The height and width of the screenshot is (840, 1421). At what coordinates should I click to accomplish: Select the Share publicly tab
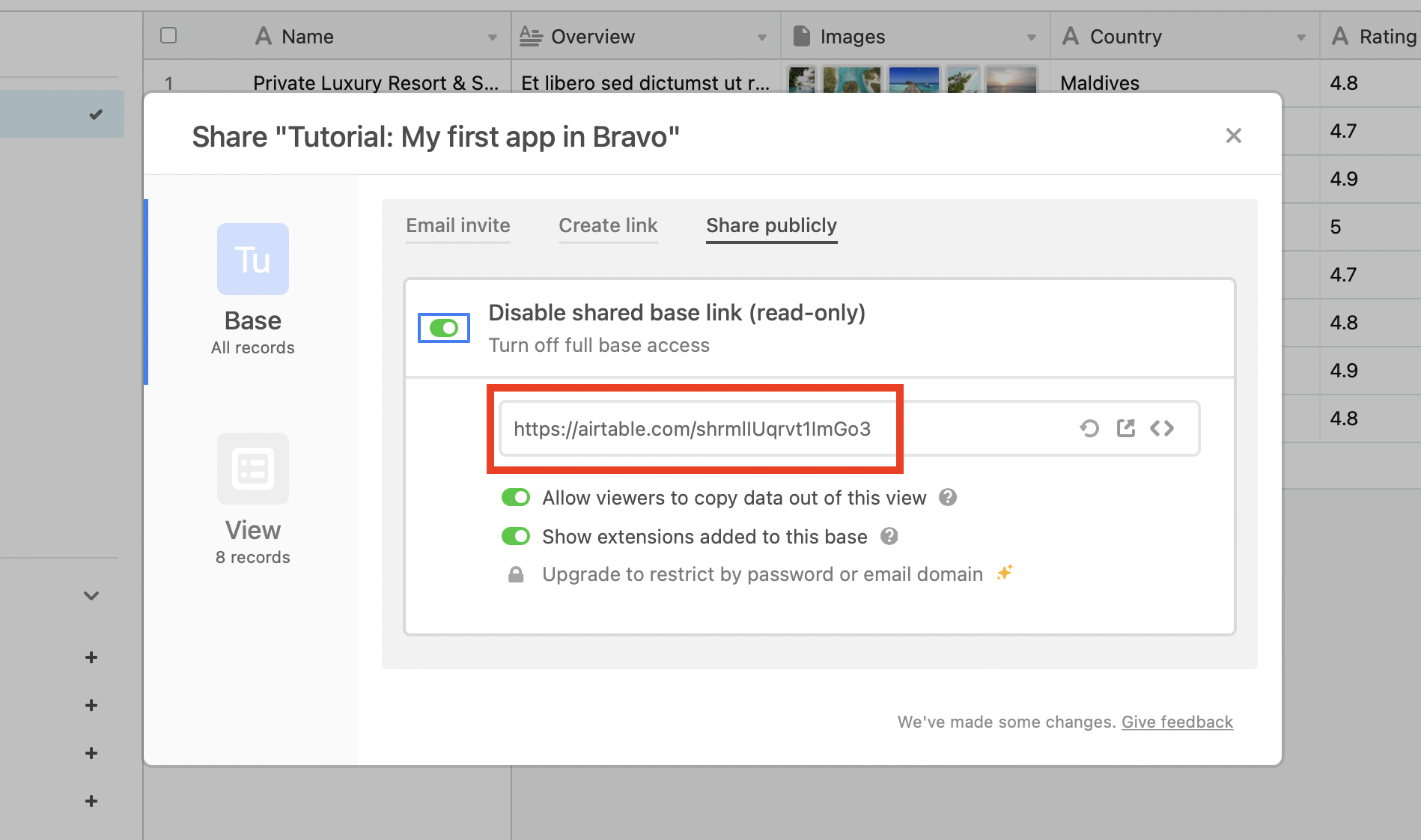[771, 225]
